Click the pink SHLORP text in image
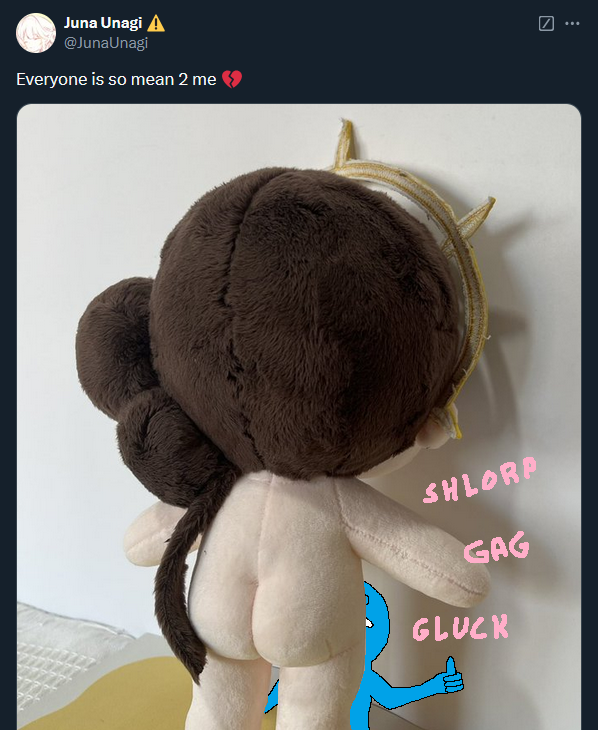Screen dimensions: 598x730 coord(480,480)
